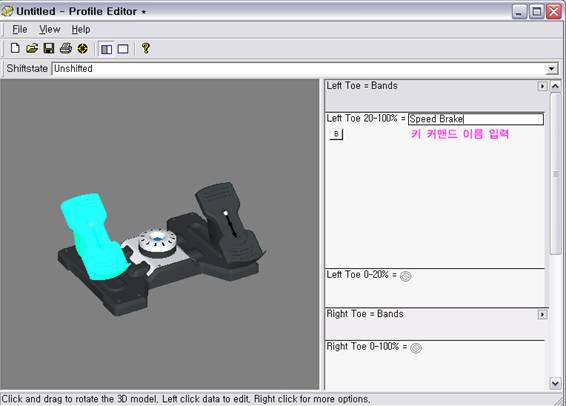Open a profile with the folder icon

click(32, 48)
